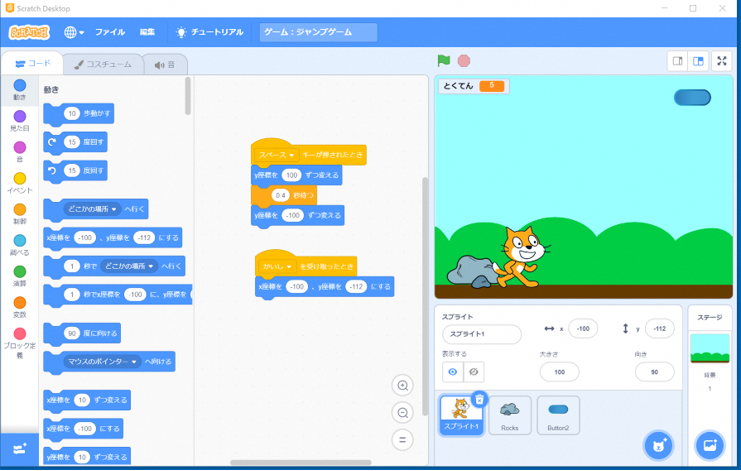Image resolution: width=741 pixels, height=471 pixels.
Task: Click the choose a backdrop button
Action: pos(710,445)
